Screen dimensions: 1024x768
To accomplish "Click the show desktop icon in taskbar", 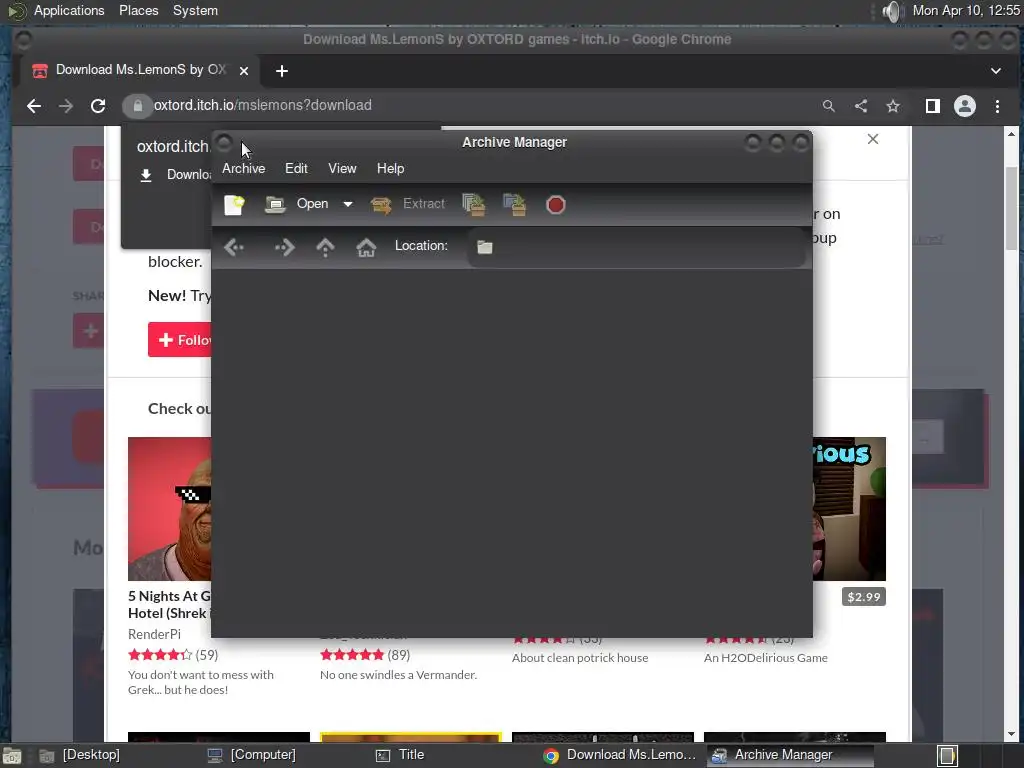I will [x=12, y=756].
